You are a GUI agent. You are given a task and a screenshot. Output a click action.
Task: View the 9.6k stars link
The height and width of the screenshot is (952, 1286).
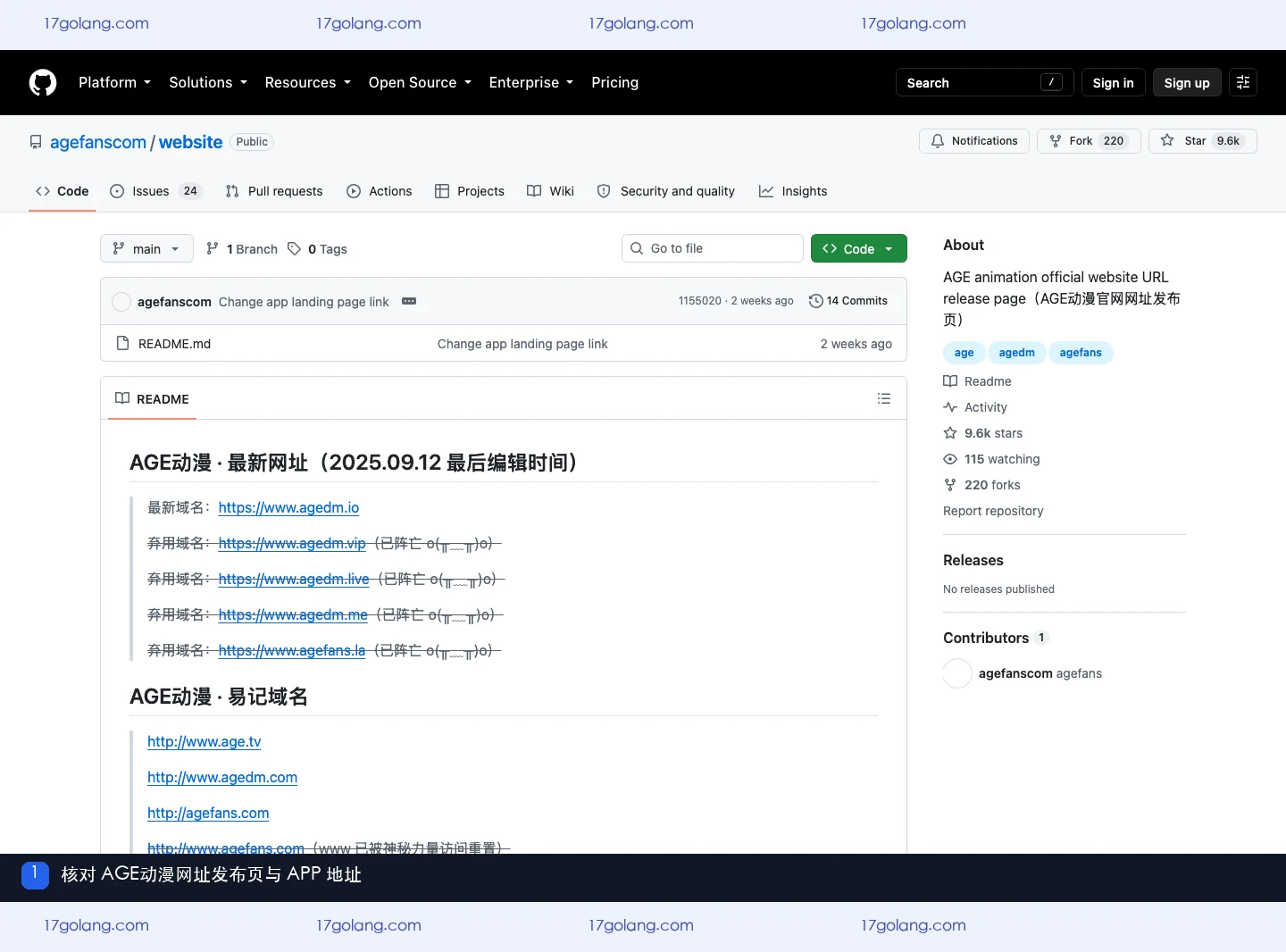click(983, 433)
